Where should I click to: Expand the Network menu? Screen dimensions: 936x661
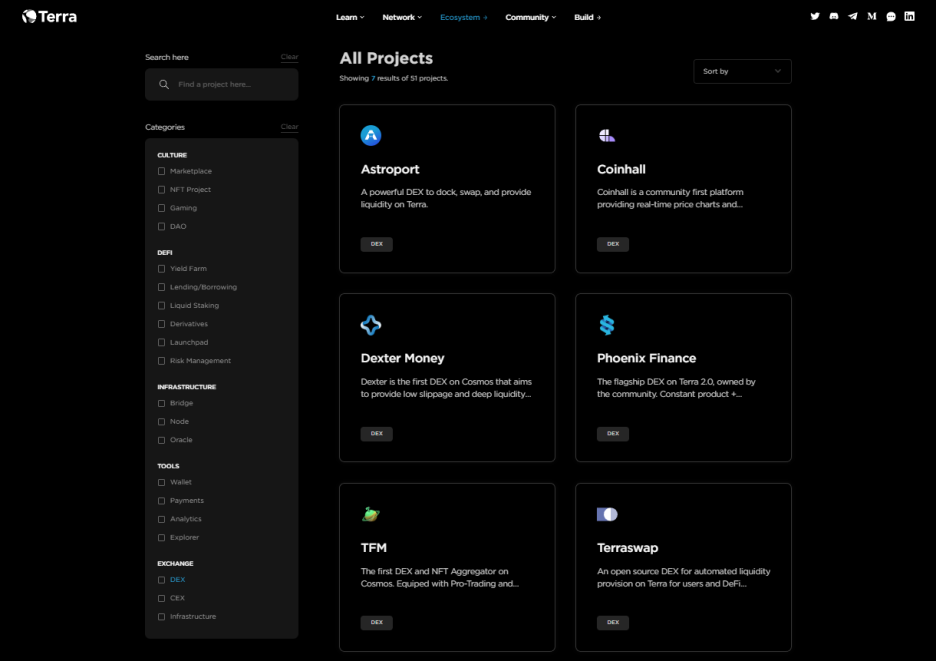pyautogui.click(x=402, y=17)
